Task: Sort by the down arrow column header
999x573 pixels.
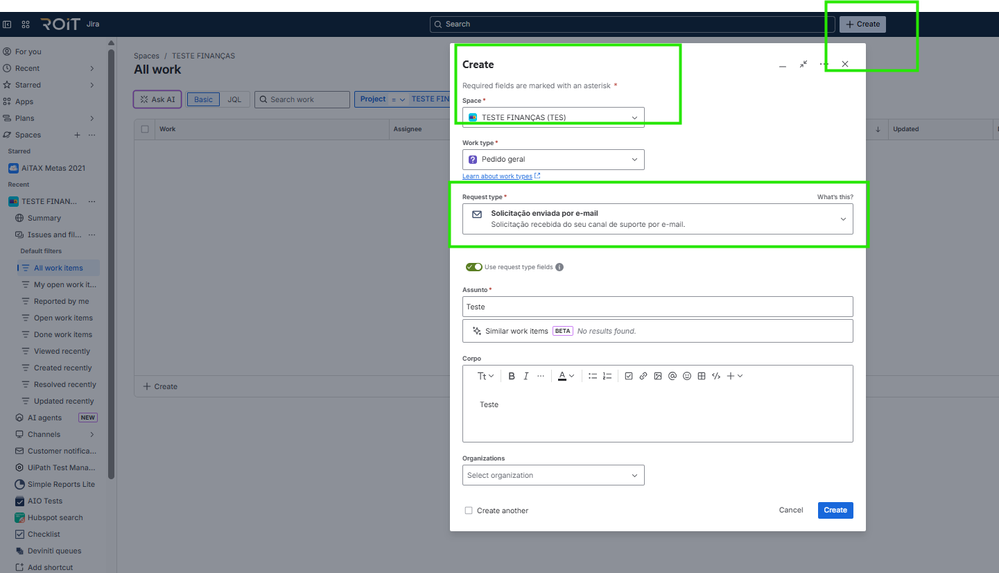Action: click(x=878, y=129)
